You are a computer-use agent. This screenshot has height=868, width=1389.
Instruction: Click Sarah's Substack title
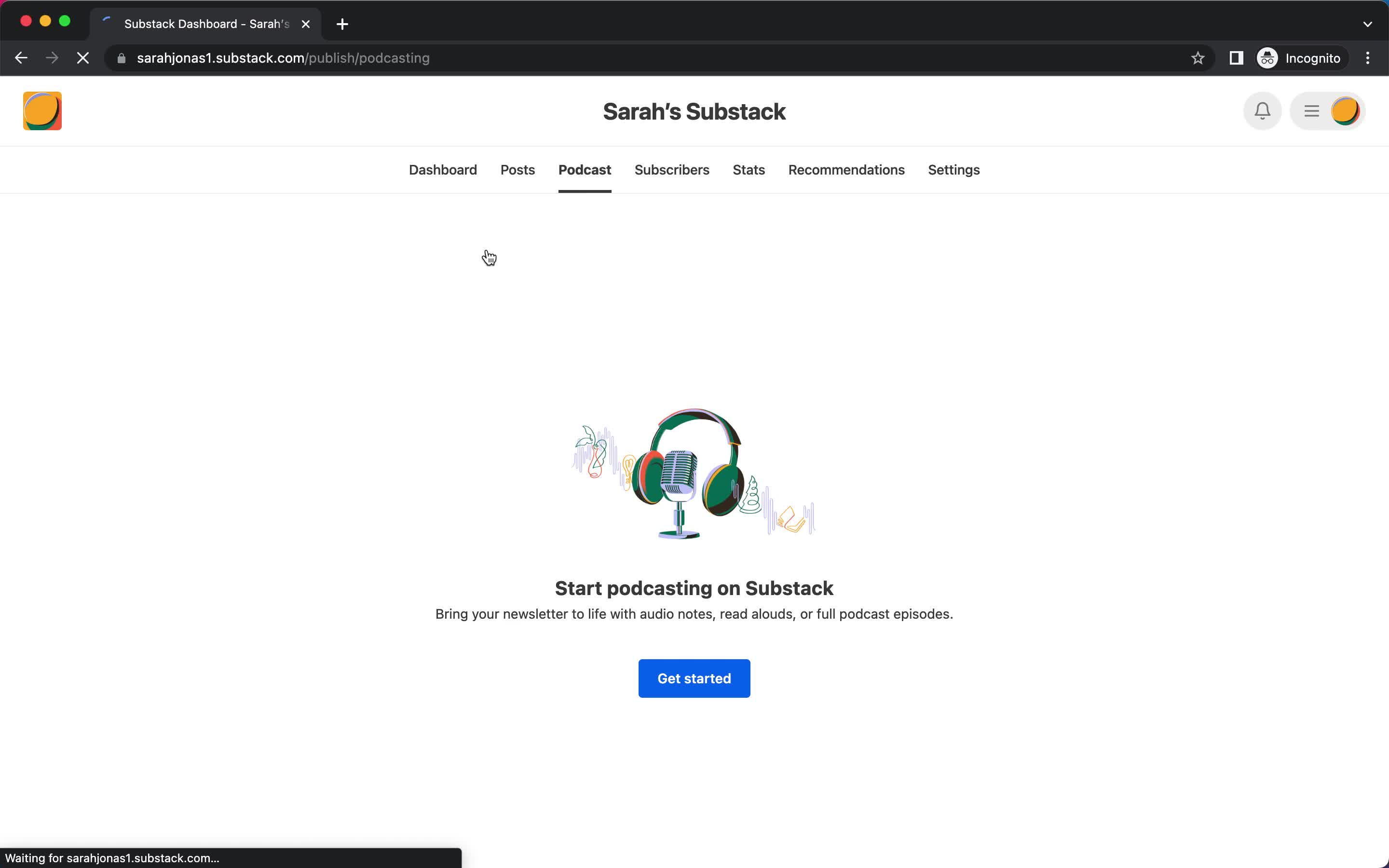click(694, 111)
